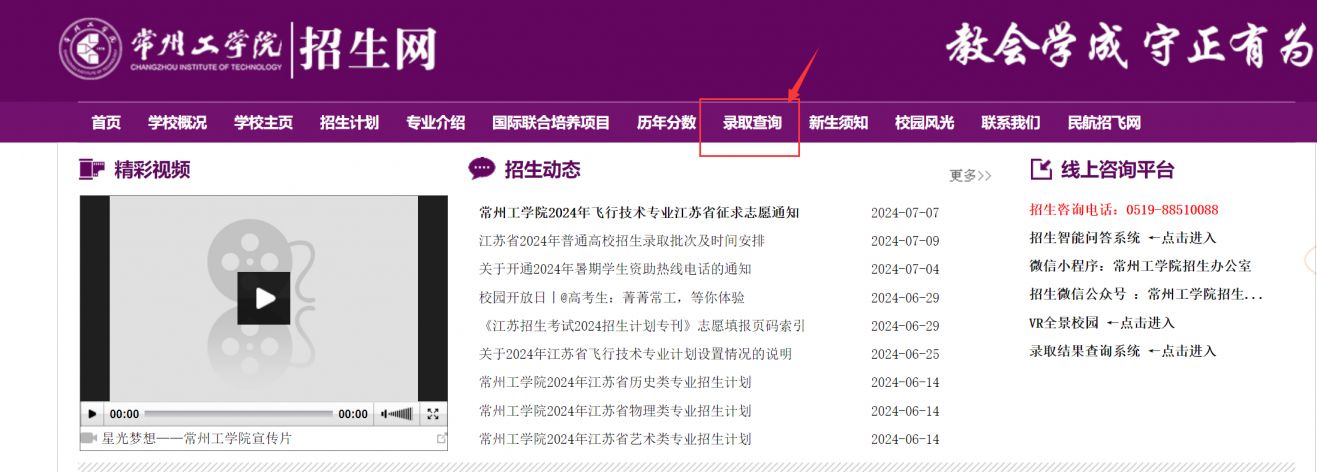
Task: Open 常州工学院2024年江苏省艺术类专业招生计划
Action: (615, 439)
